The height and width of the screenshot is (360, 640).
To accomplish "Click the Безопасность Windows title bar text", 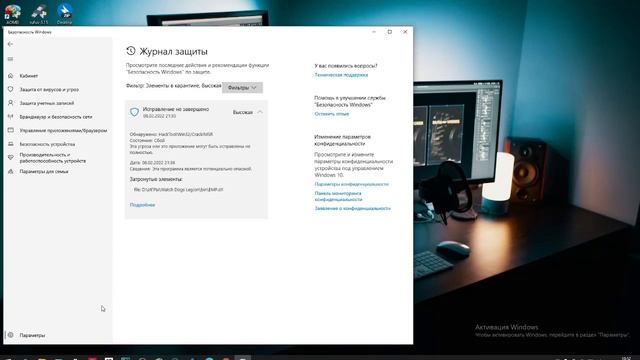I will 30,32.
